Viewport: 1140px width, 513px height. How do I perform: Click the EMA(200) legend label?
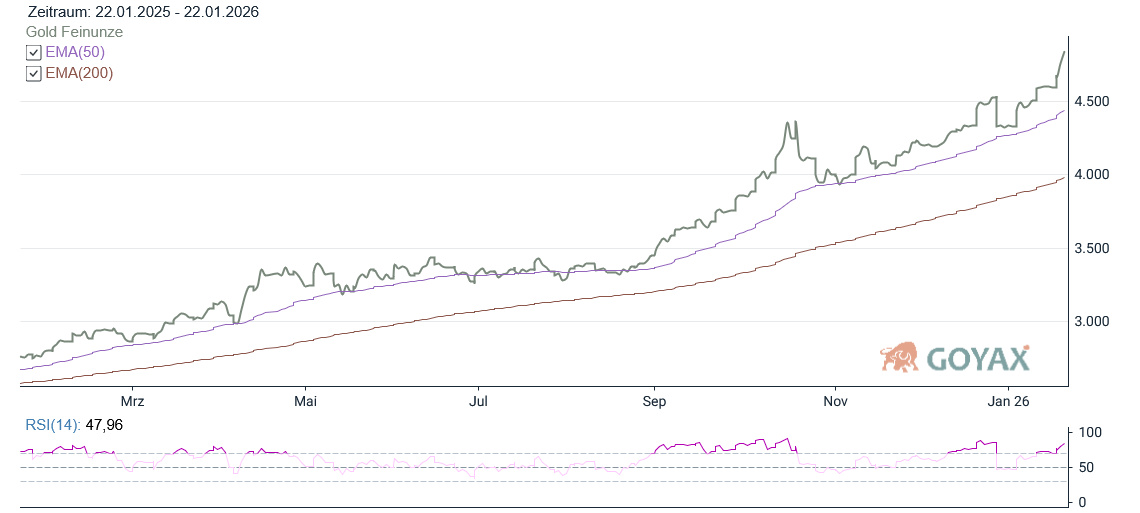(x=79, y=73)
